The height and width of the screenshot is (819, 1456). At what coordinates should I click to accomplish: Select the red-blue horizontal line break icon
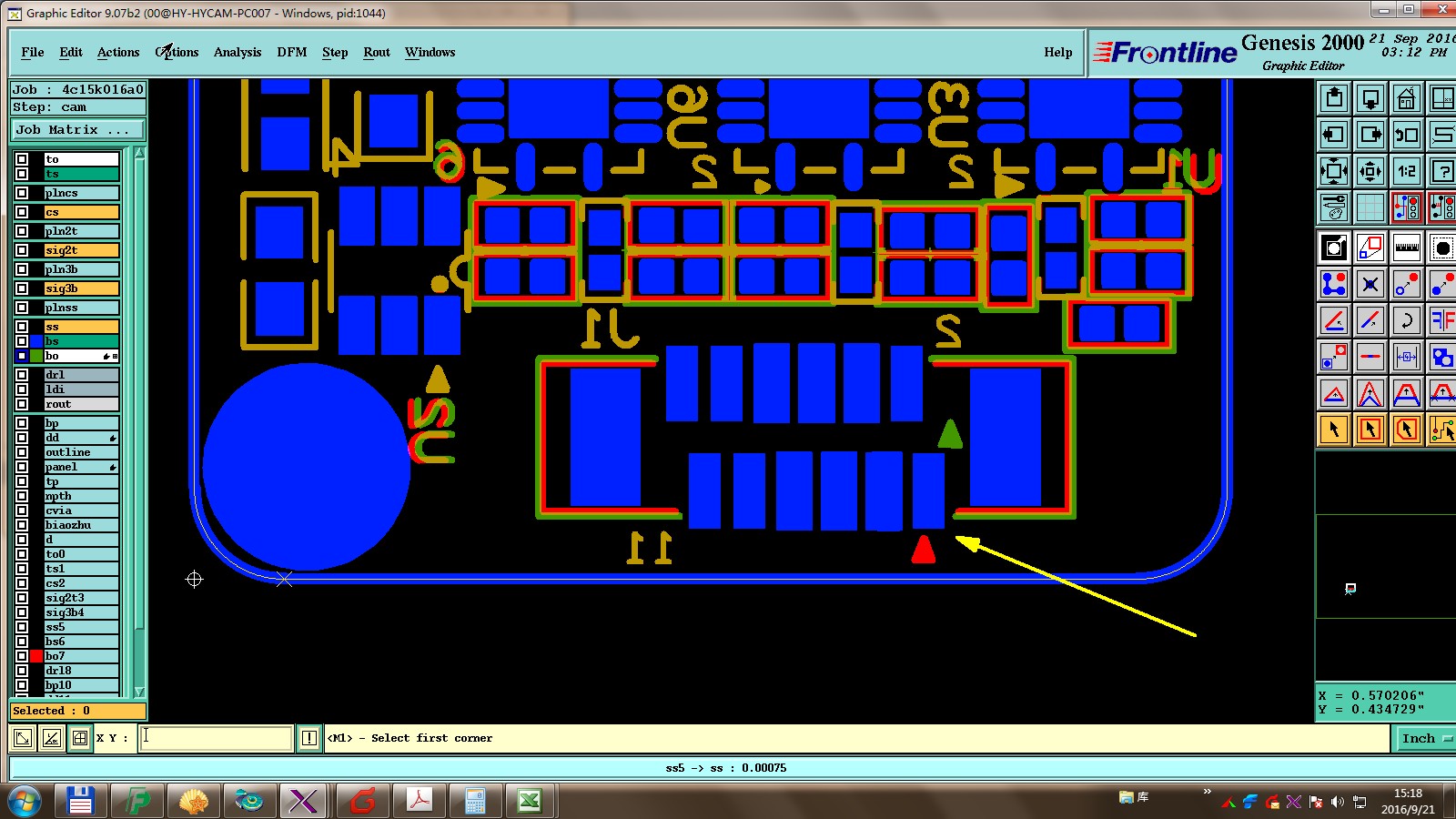tap(1370, 357)
